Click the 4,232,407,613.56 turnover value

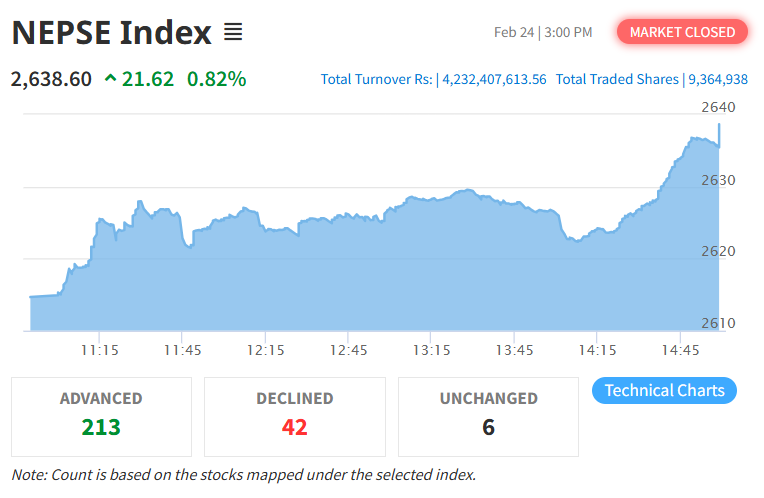(x=493, y=79)
